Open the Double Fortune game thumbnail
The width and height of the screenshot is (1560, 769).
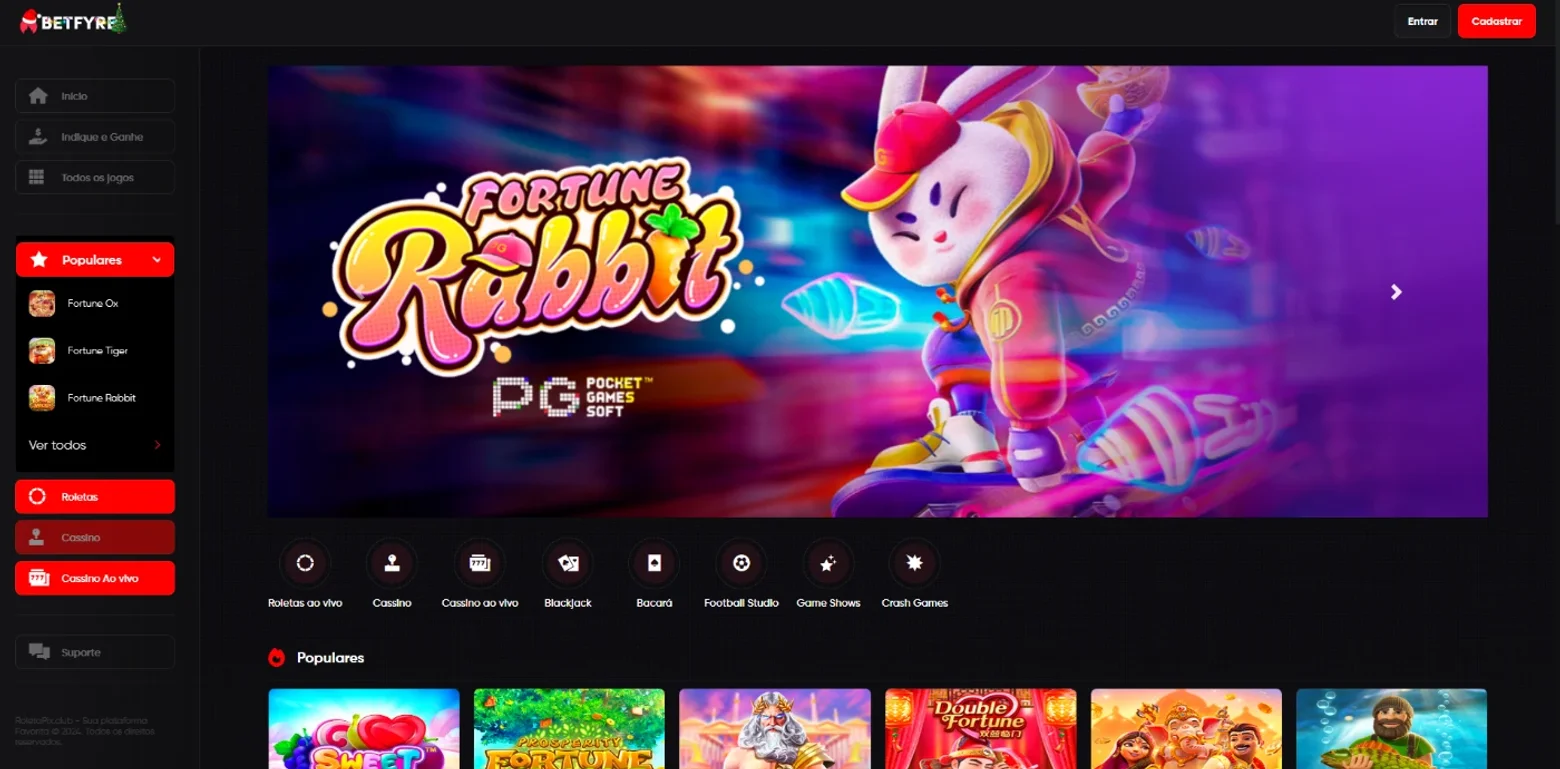(x=981, y=729)
